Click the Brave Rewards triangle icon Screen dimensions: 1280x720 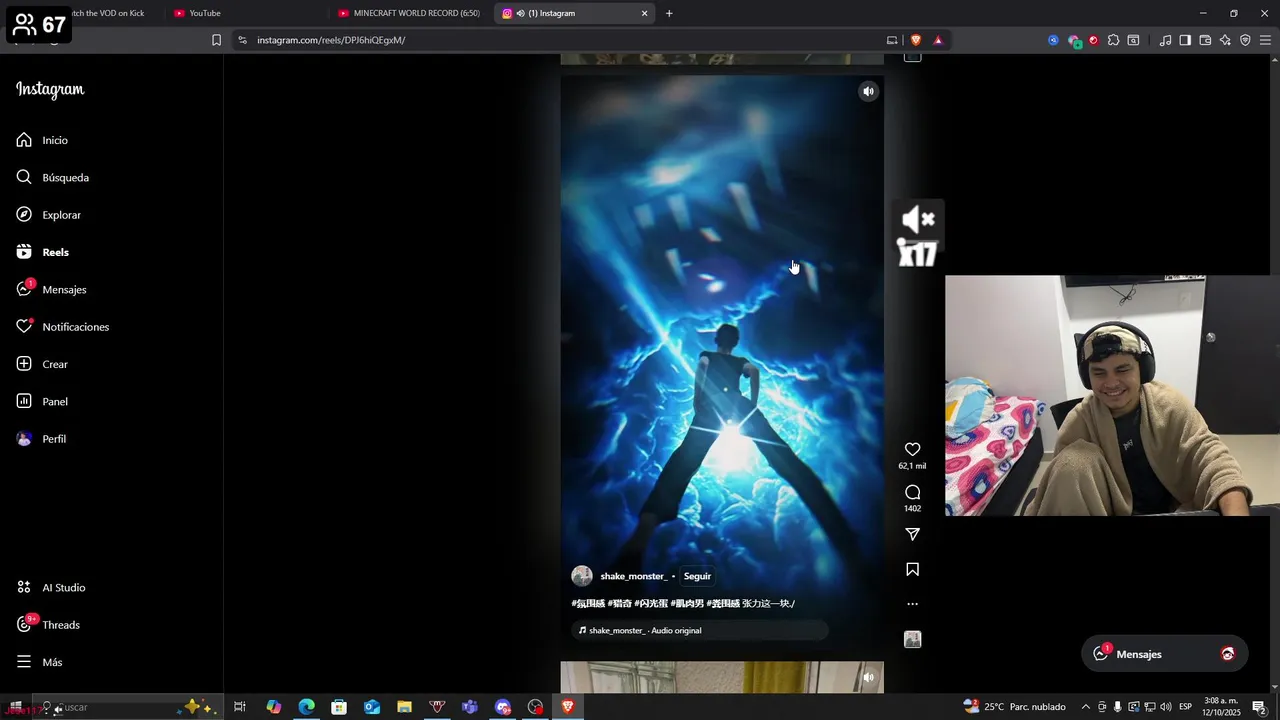pyautogui.click(x=938, y=40)
